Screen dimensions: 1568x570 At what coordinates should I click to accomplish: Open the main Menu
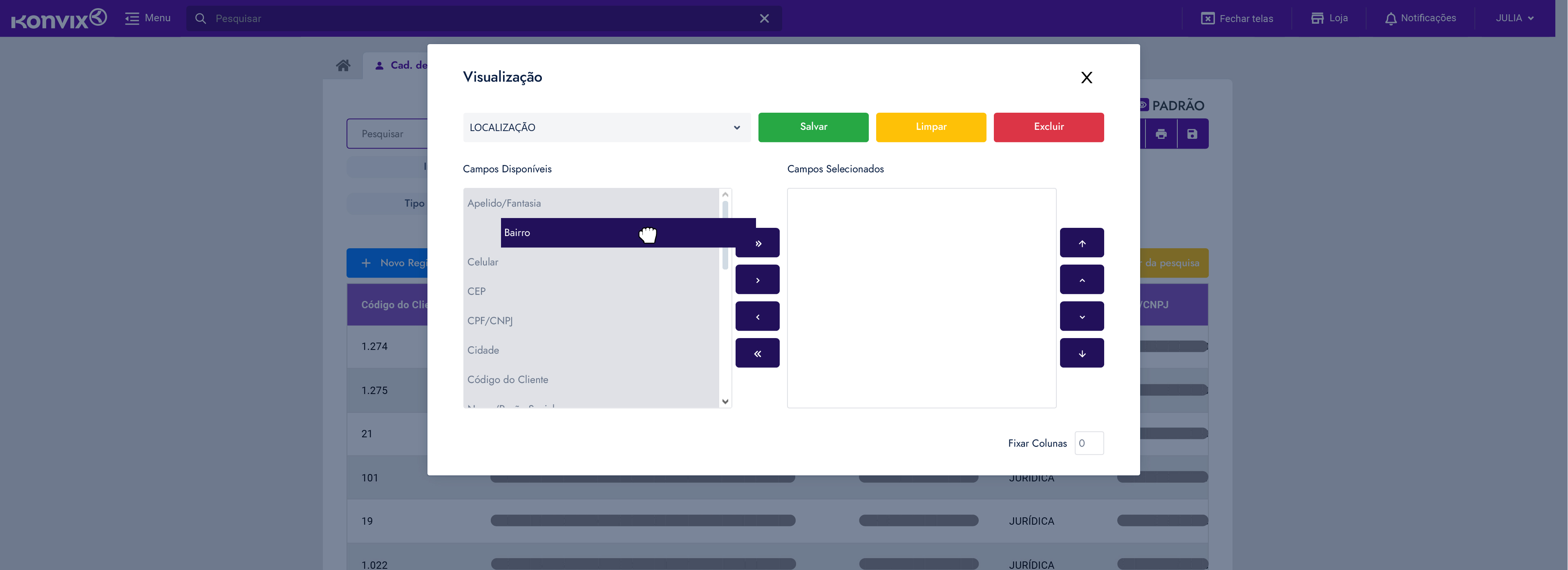pyautogui.click(x=148, y=18)
